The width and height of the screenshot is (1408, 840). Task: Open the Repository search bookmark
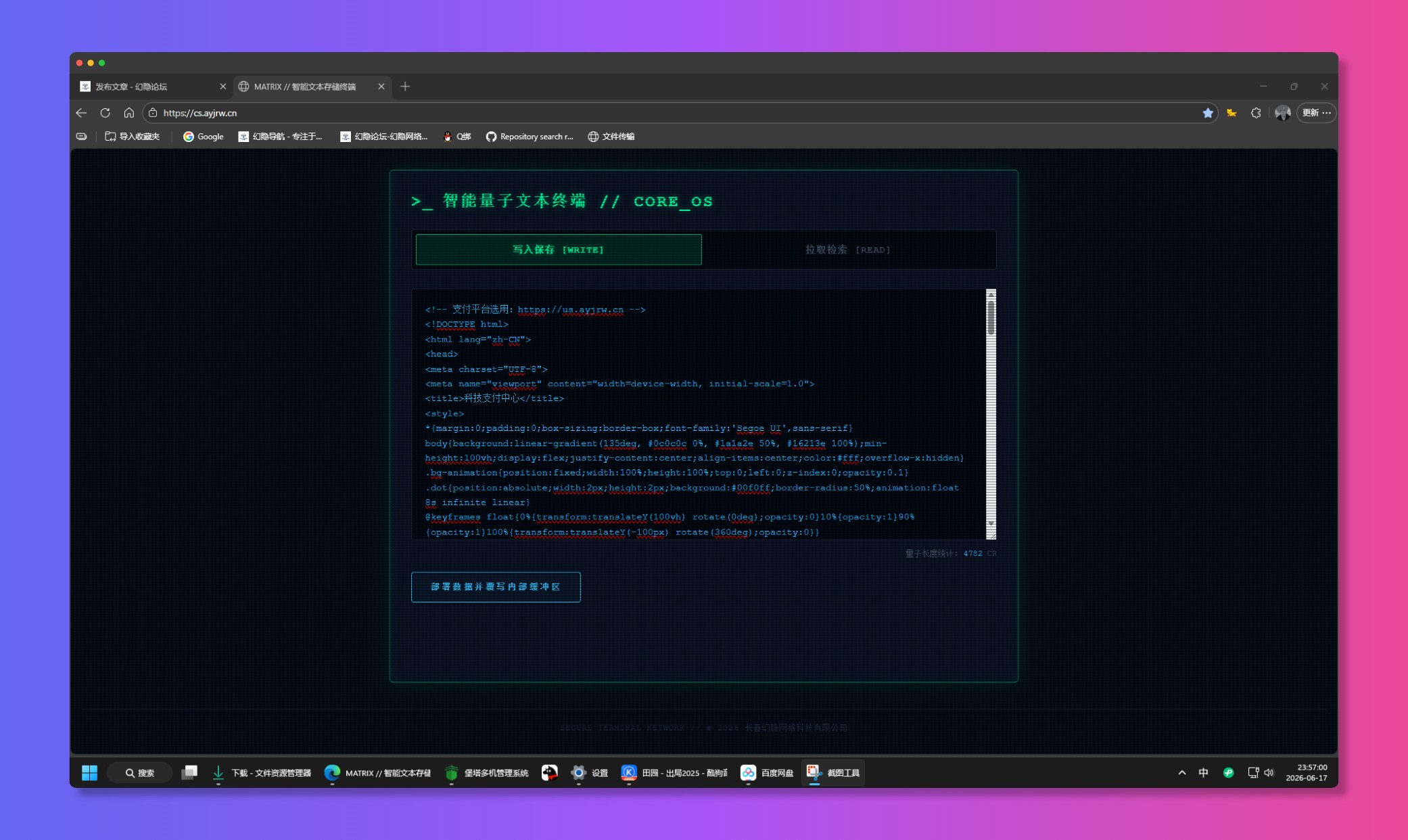(x=530, y=137)
